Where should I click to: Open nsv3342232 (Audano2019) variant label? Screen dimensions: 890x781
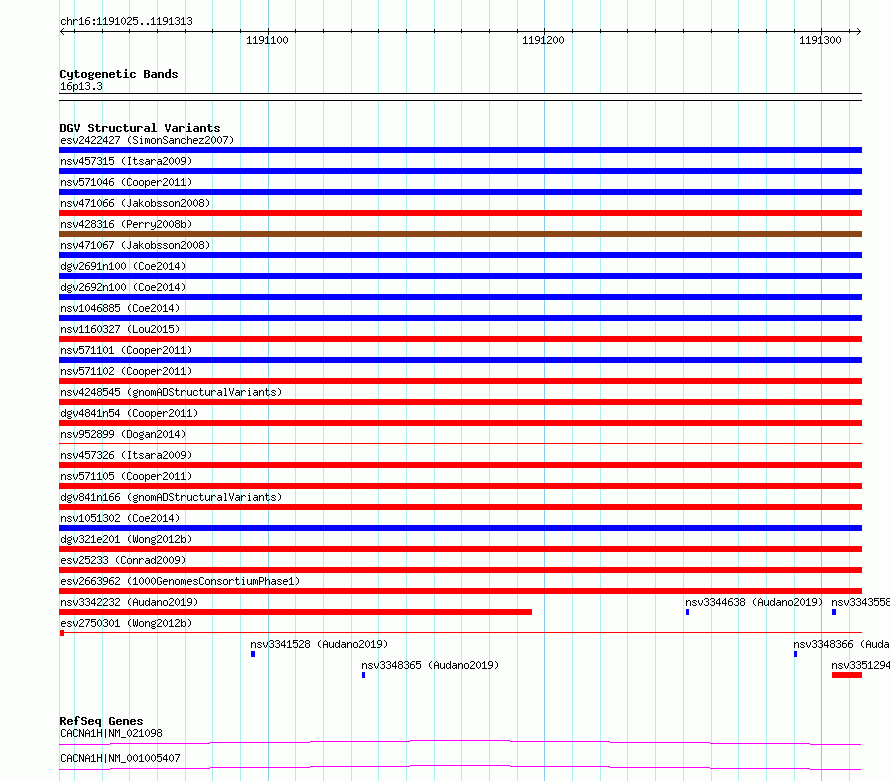coord(129,602)
